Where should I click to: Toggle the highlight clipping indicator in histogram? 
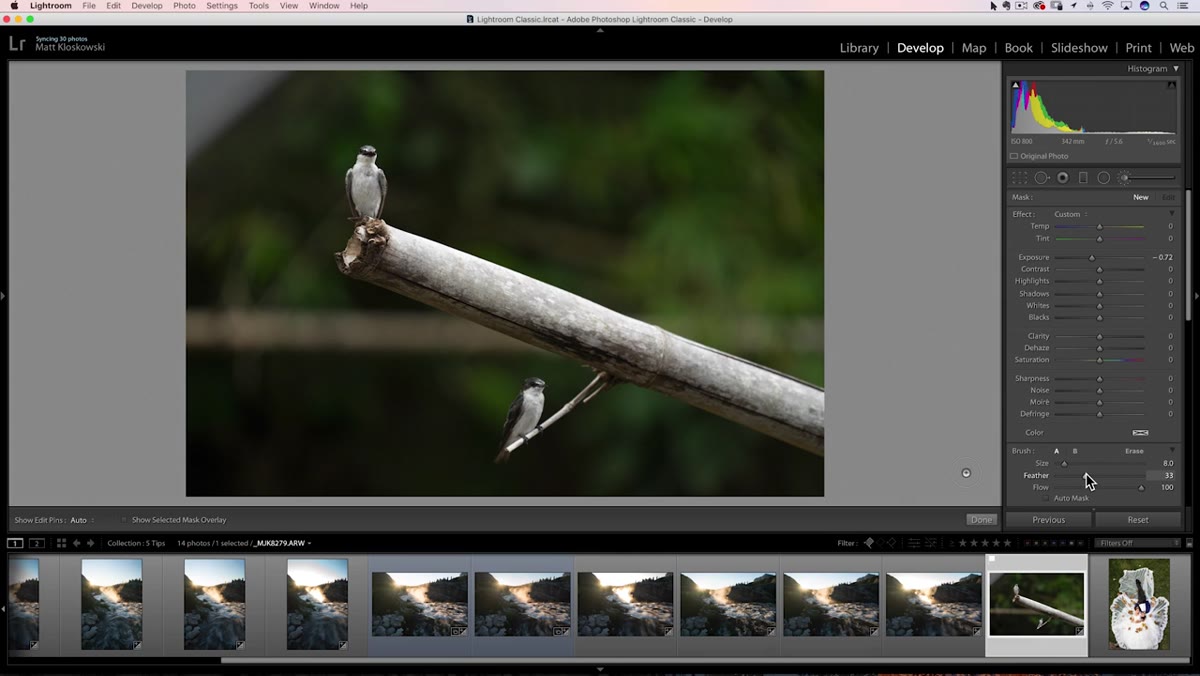point(1172,85)
